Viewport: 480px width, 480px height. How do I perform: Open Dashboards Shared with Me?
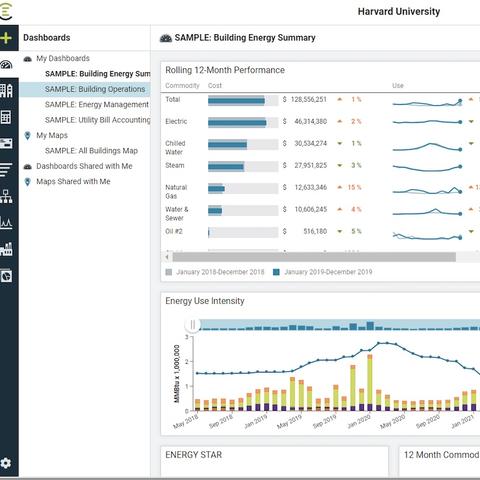(x=84, y=166)
